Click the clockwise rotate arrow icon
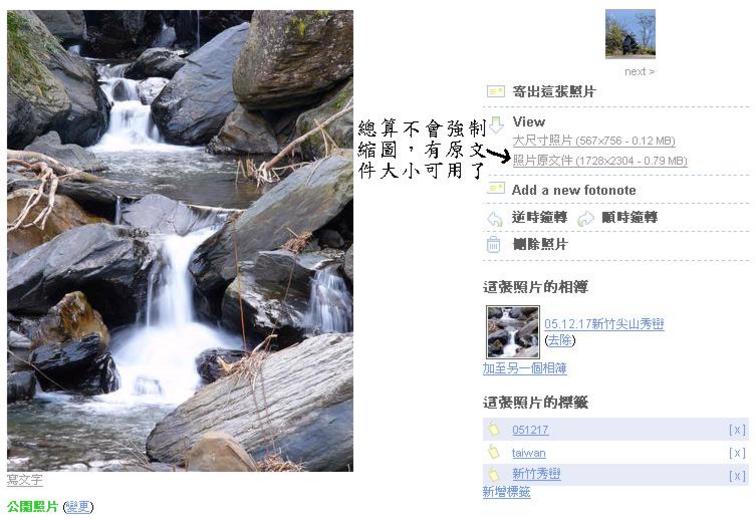 585,219
